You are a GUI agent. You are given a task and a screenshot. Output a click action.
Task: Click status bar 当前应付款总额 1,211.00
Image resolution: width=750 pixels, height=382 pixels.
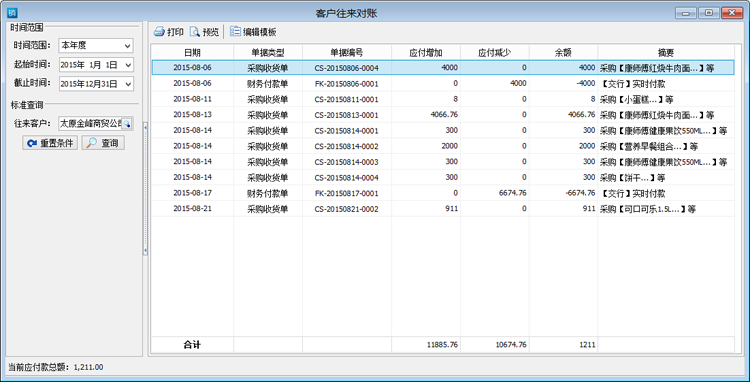coord(55,367)
